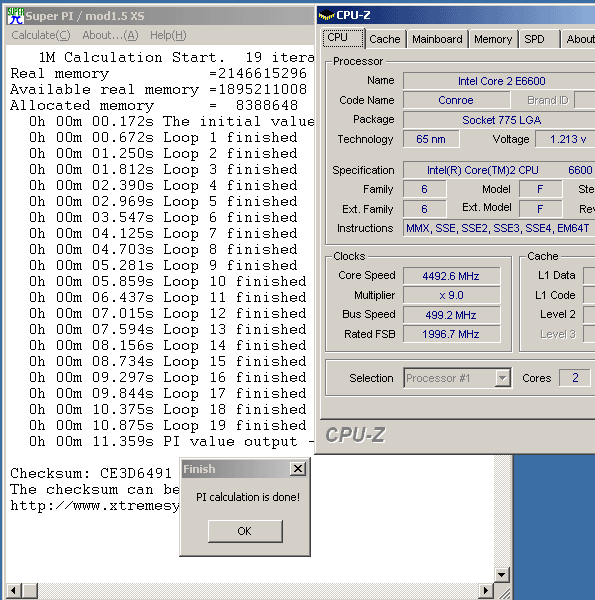Click the CPU-Z window title bar
Viewport: 595px width, 600px height.
[455, 15]
